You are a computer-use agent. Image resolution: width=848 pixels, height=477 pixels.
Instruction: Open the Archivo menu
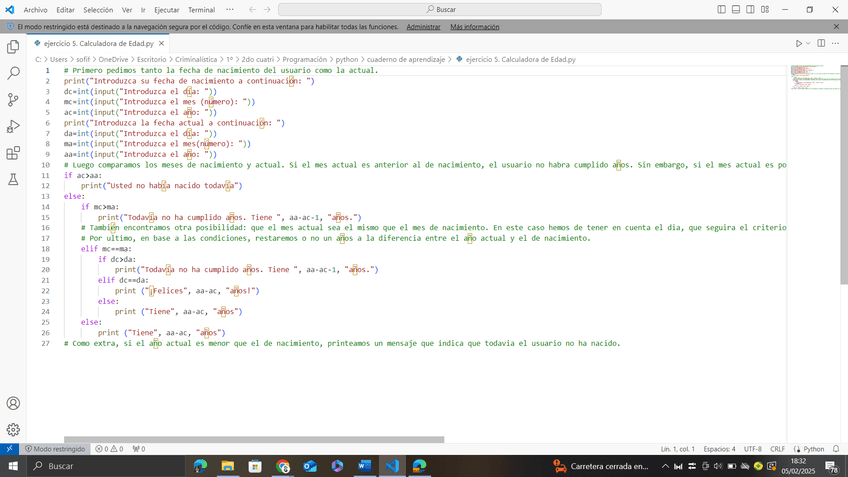click(x=35, y=9)
